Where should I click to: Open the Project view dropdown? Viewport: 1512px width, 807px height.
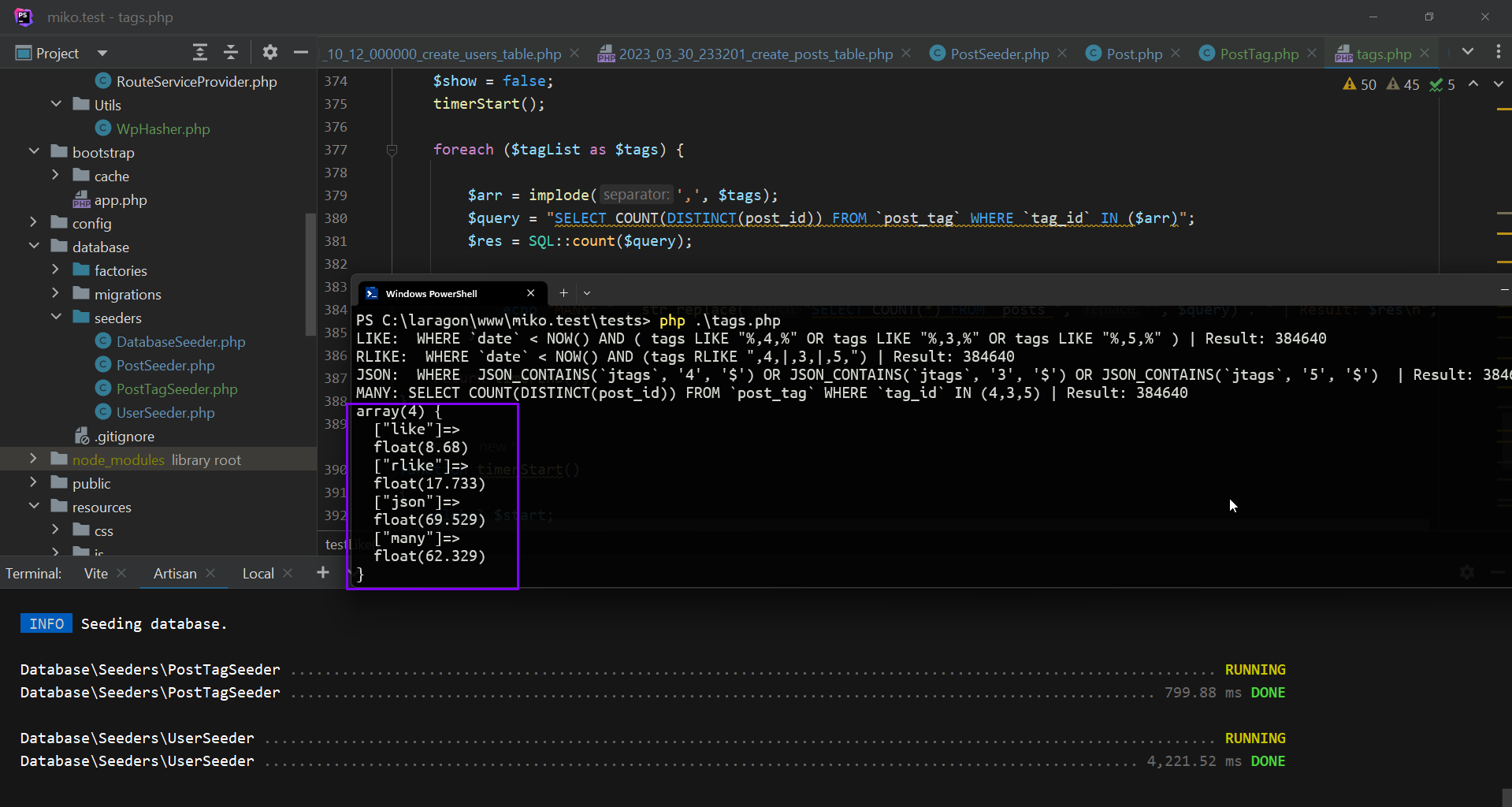click(x=102, y=54)
